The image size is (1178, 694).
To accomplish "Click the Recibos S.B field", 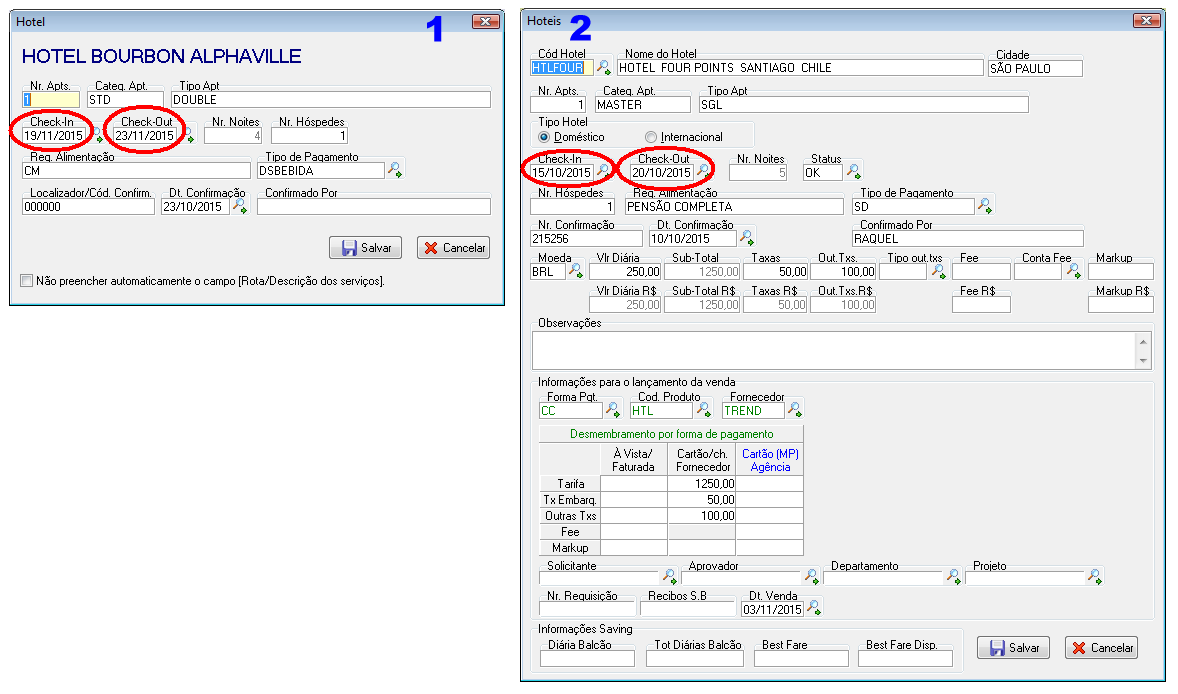I will [687, 609].
